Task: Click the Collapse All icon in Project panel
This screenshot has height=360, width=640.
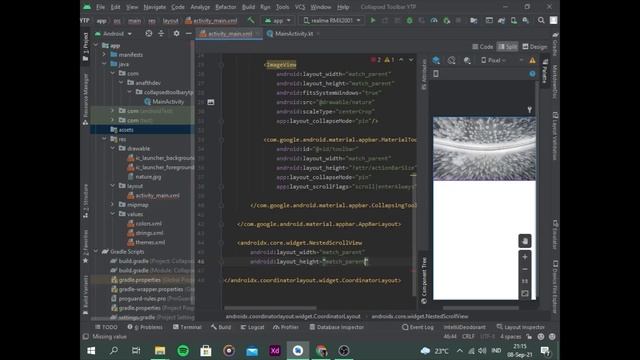Action: 161,33
